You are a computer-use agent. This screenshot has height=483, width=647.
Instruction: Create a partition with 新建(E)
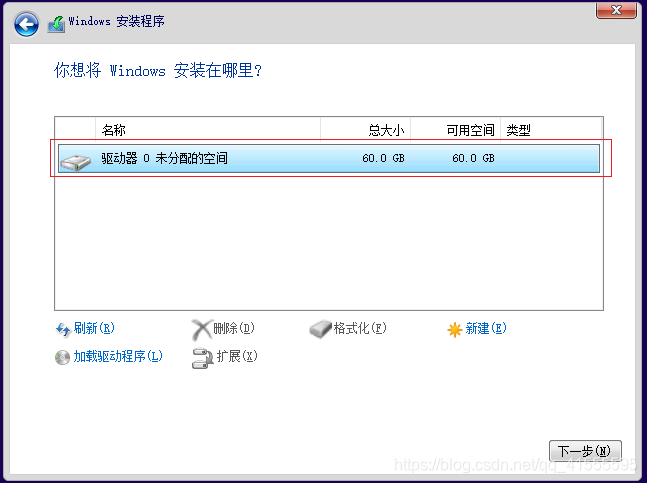click(x=486, y=328)
